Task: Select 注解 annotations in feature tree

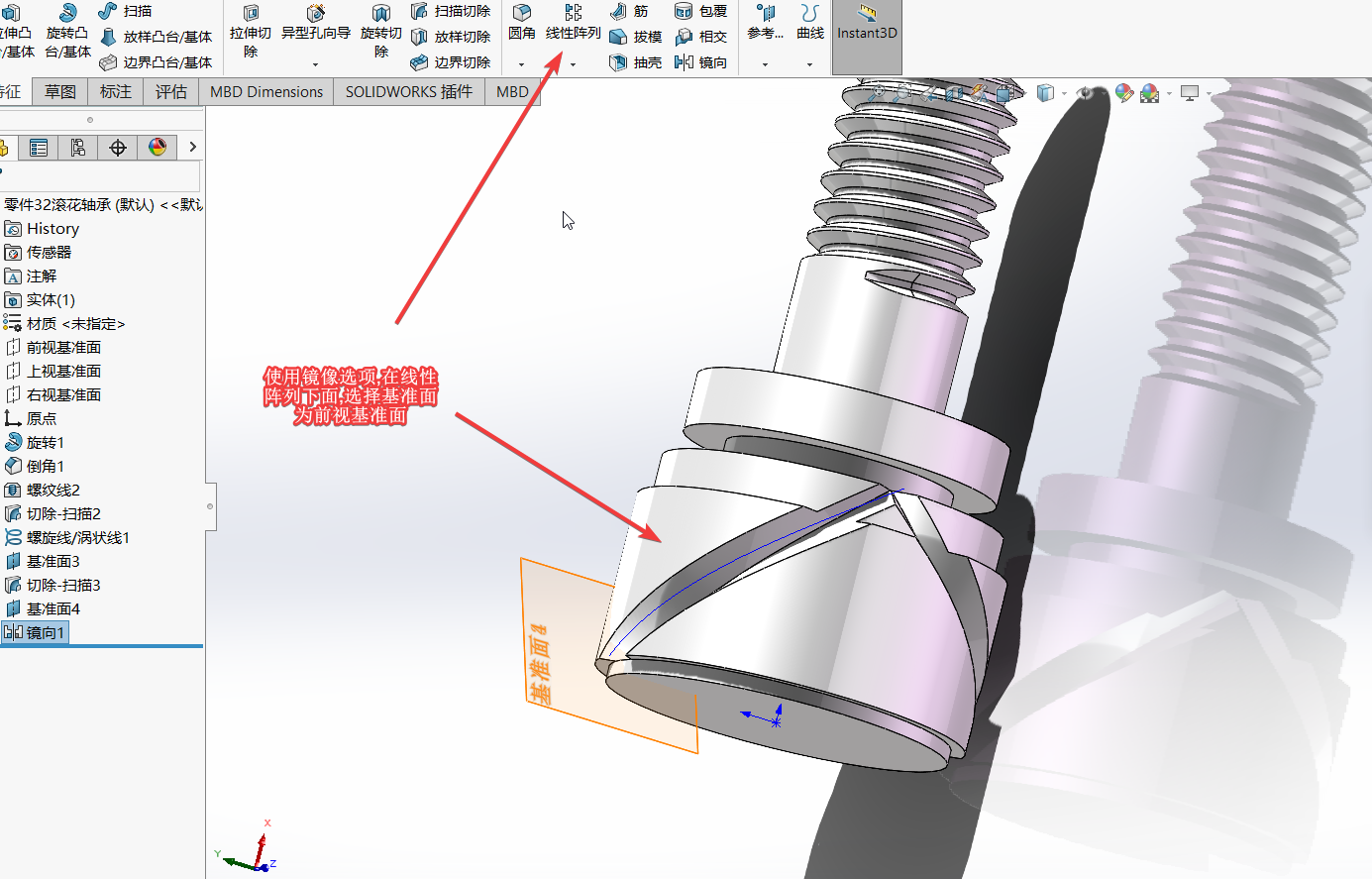Action: 31,276
